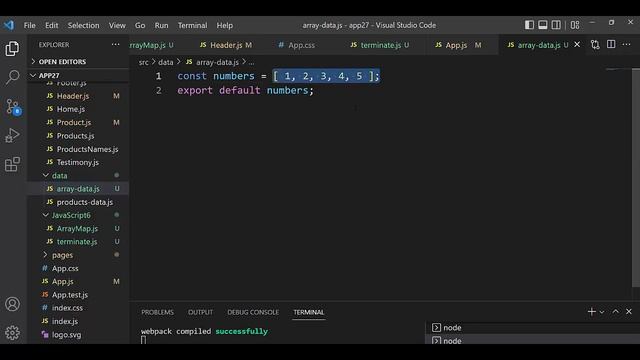Select the first node terminal instance

click(532, 327)
